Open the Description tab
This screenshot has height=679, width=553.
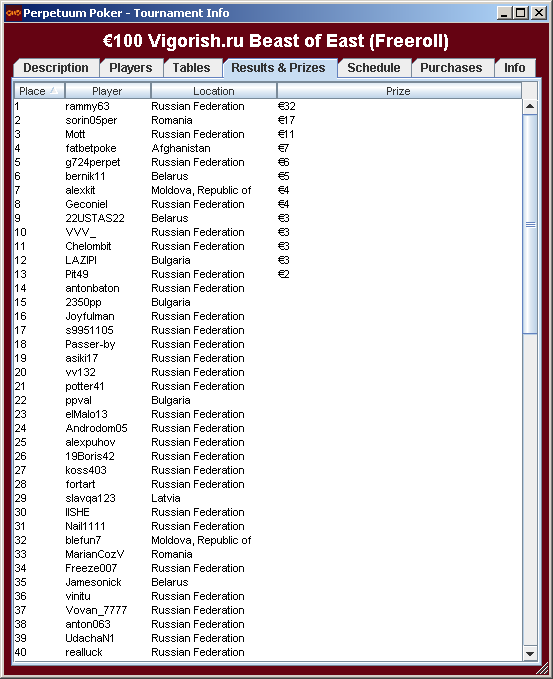pyautogui.click(x=56, y=68)
